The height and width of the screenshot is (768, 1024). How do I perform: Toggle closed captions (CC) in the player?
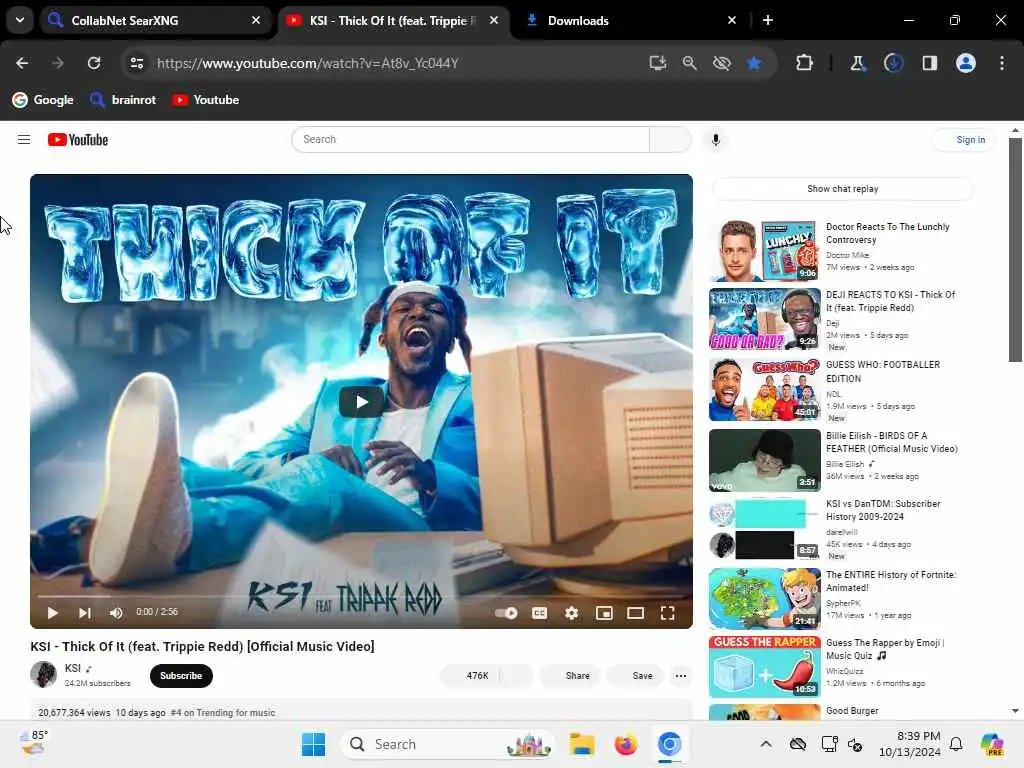[539, 613]
